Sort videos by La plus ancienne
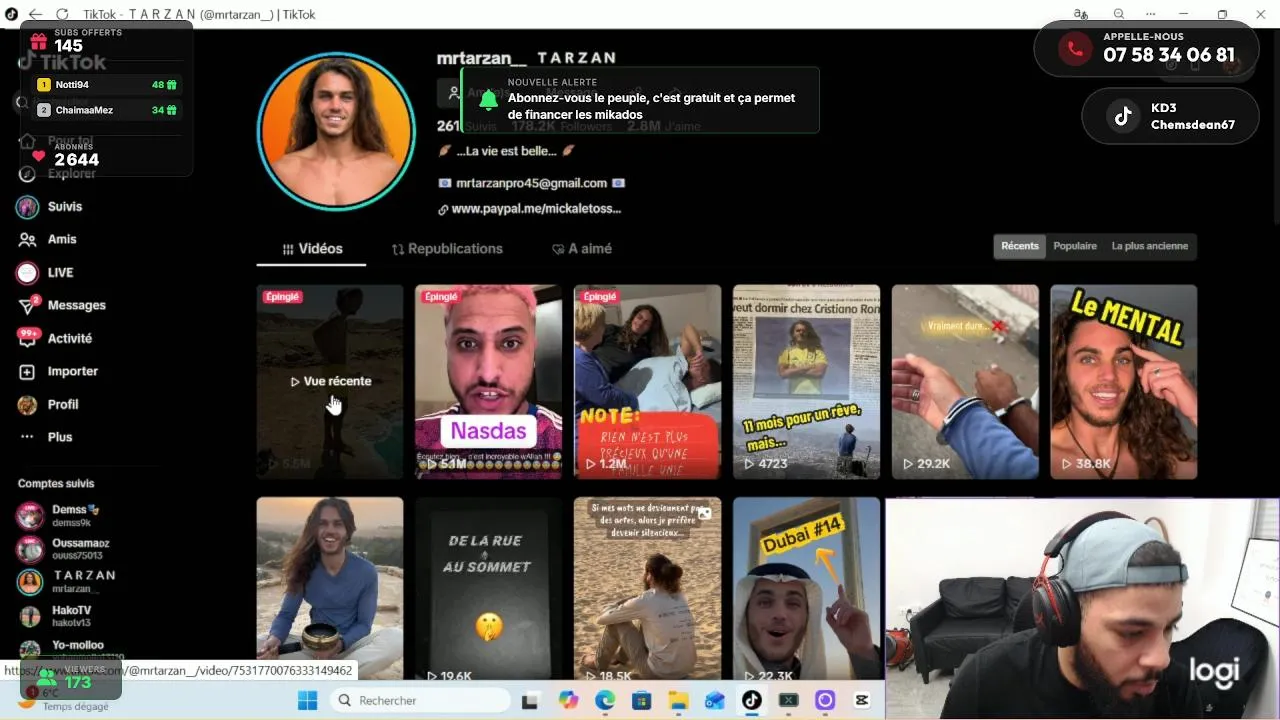1280x720 pixels. 1150,246
